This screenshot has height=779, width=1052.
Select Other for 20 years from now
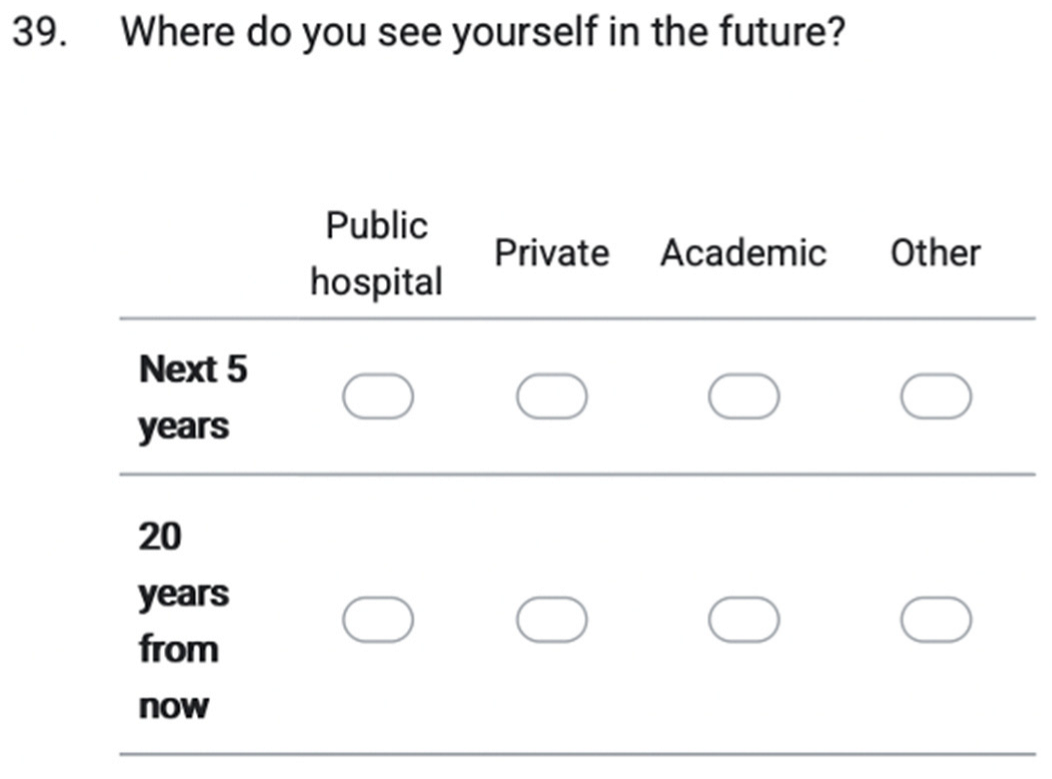(934, 619)
